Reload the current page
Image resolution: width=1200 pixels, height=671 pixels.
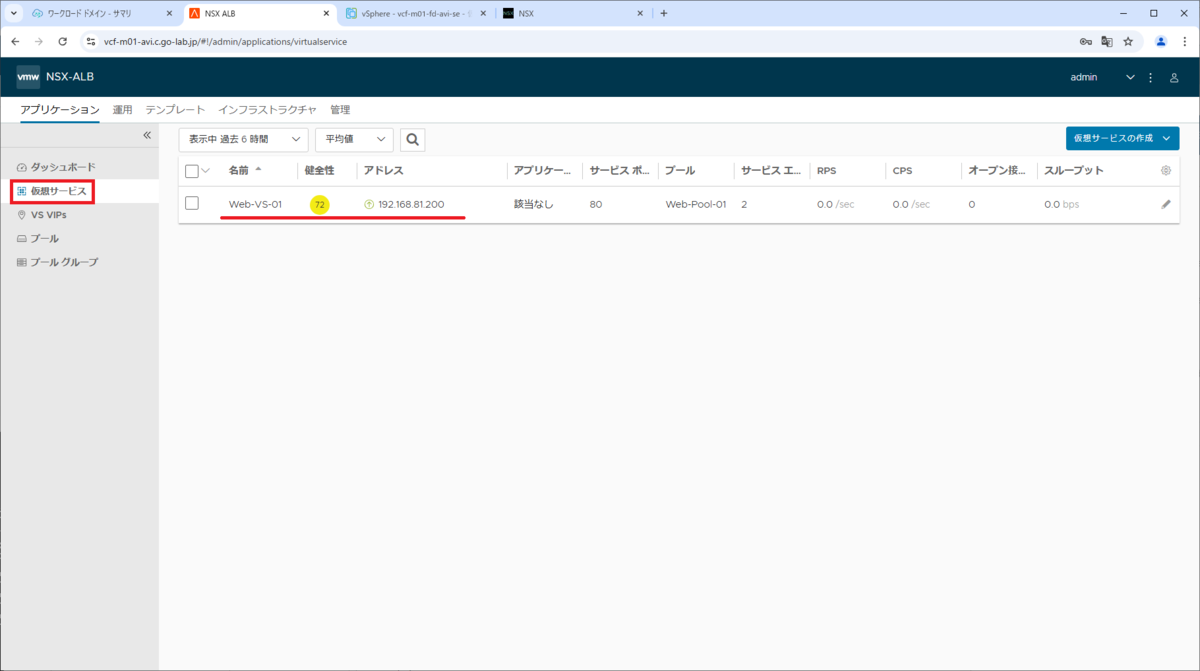63,42
